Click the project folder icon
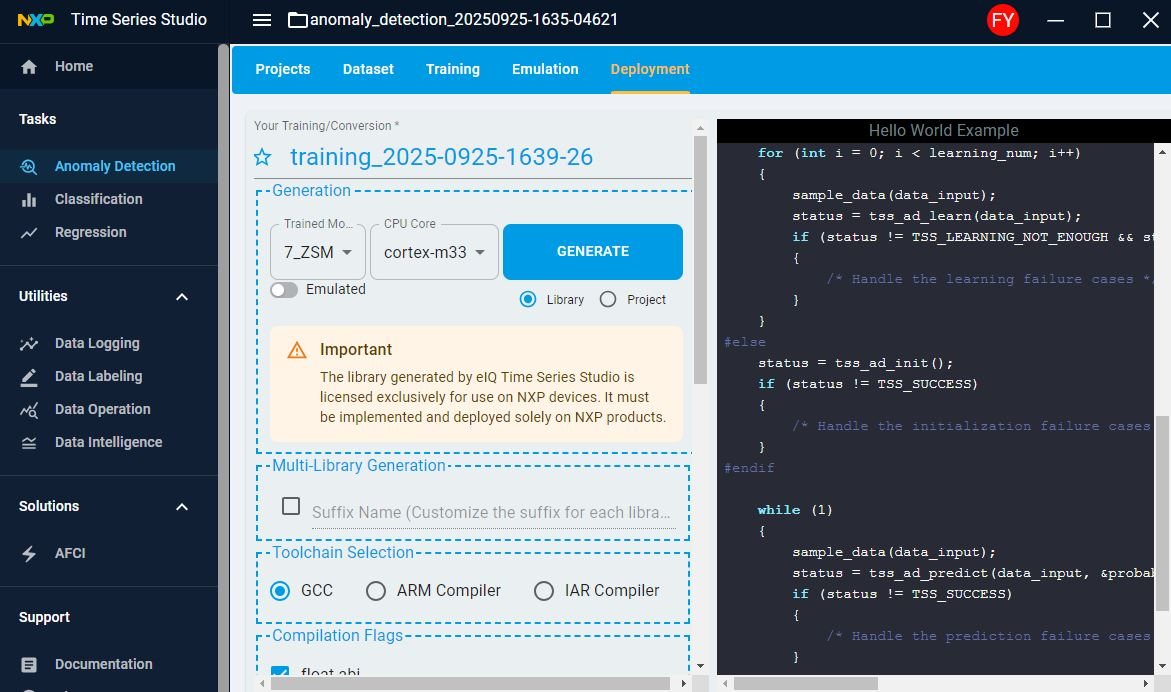Image resolution: width=1171 pixels, height=692 pixels. [x=297, y=20]
